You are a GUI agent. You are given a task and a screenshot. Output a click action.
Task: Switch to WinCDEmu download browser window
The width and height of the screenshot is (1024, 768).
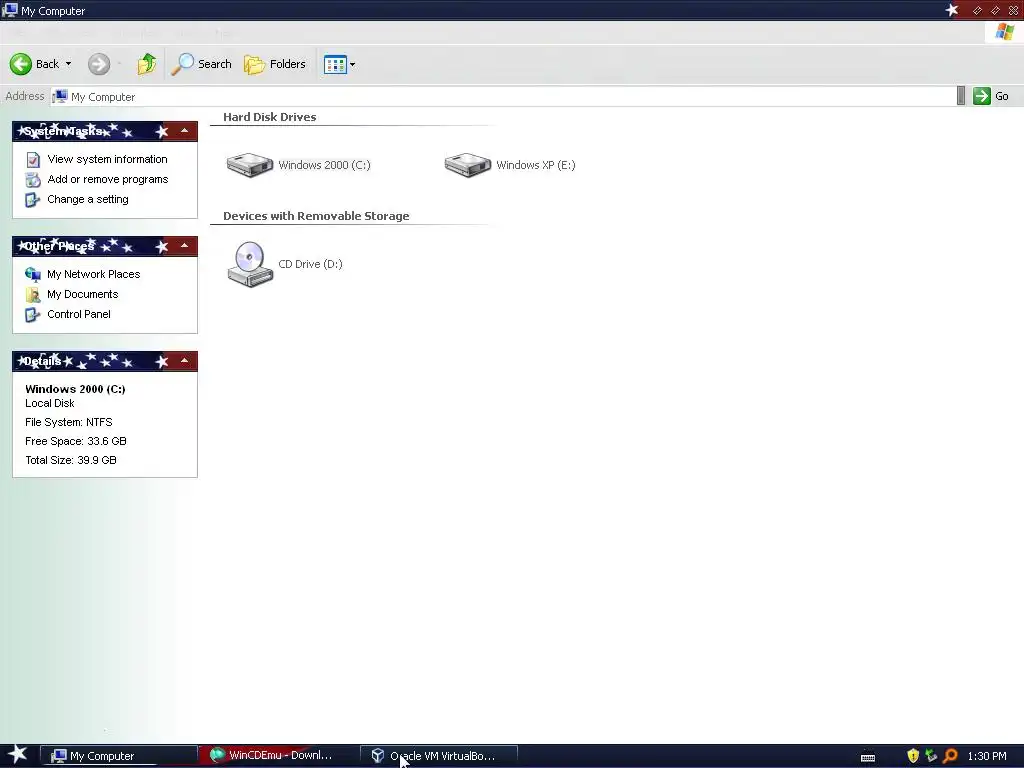(x=280, y=756)
